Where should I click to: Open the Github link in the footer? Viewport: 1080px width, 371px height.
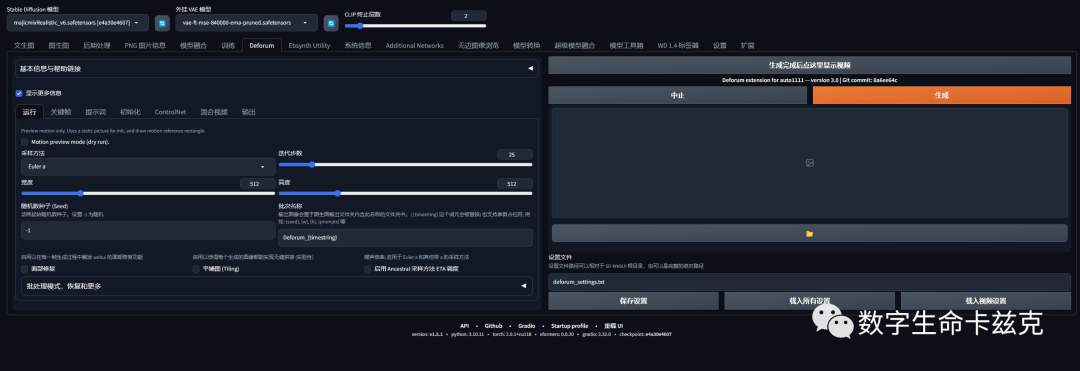coord(493,326)
